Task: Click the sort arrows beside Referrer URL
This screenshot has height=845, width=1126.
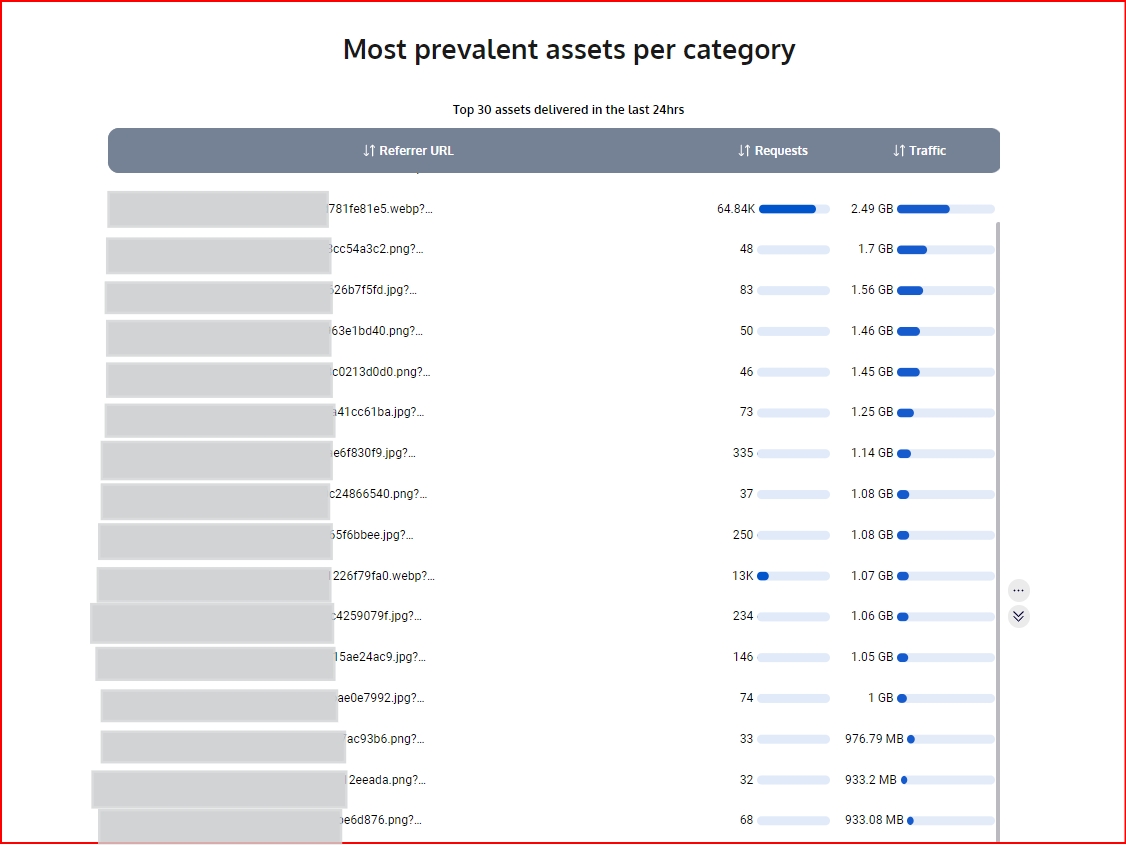Action: point(370,151)
